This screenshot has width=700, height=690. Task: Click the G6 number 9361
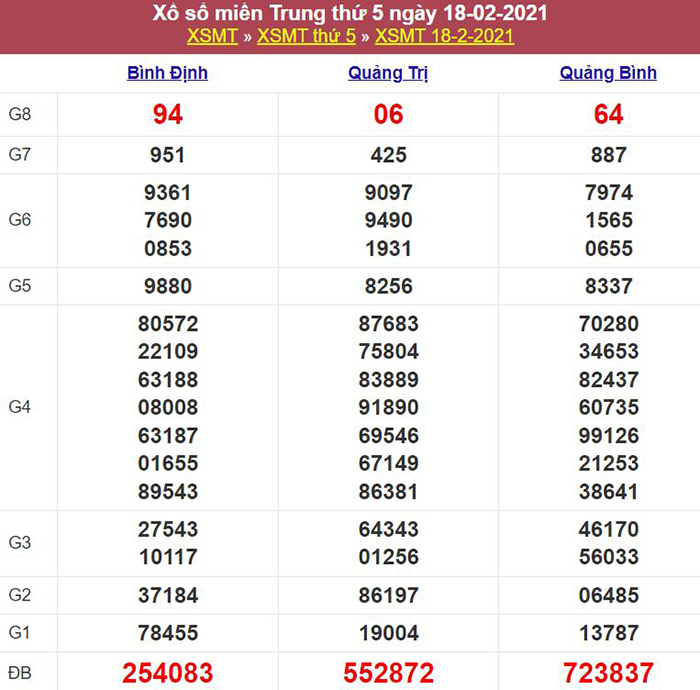(x=168, y=193)
